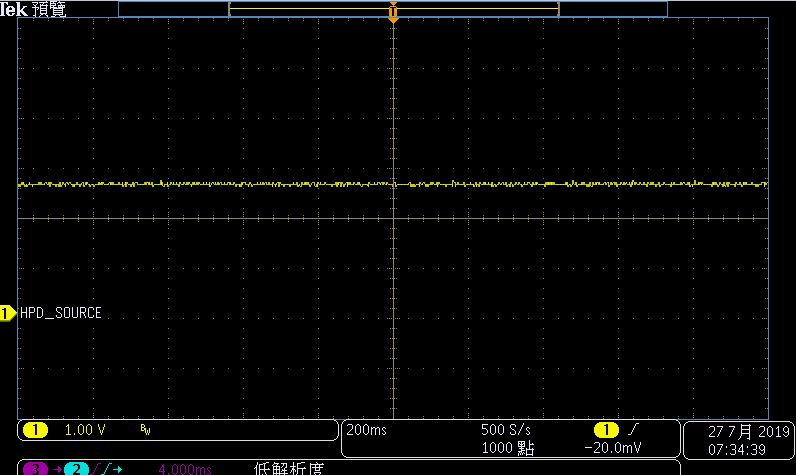
Task: Click the yellow bar in record overview
Action: pos(394,9)
